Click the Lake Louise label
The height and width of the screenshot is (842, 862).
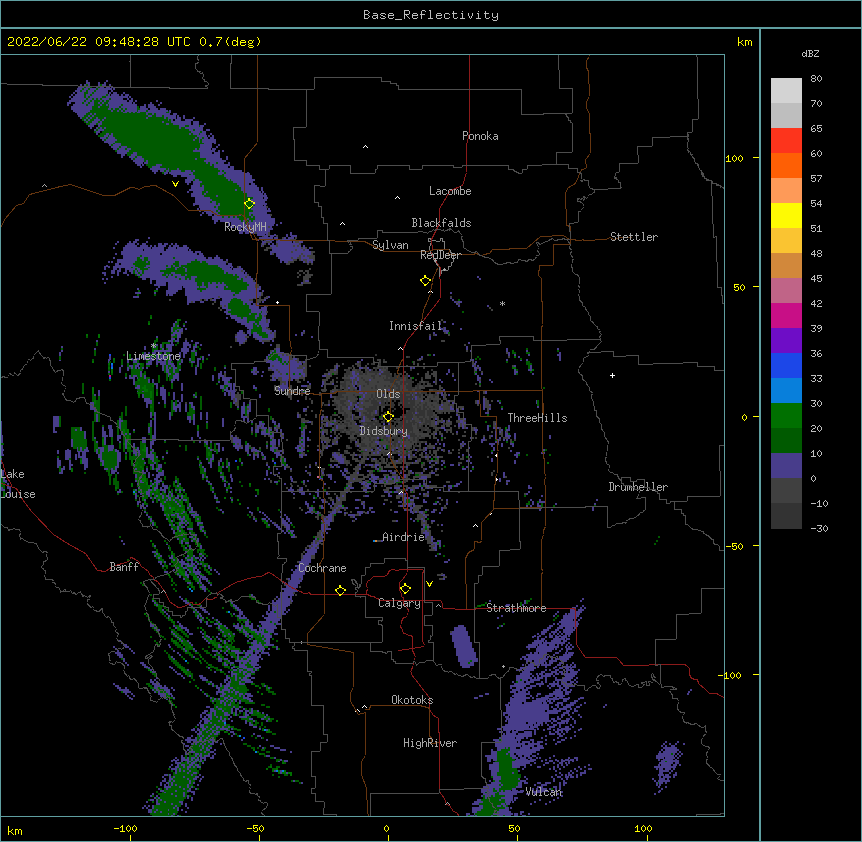18,484
